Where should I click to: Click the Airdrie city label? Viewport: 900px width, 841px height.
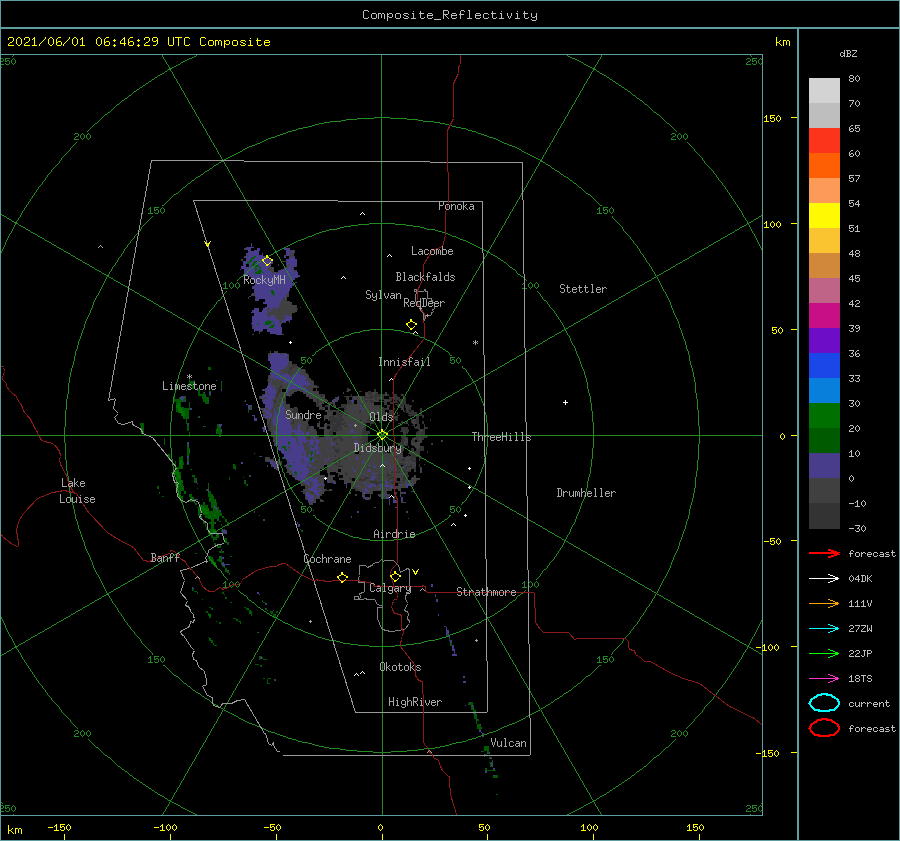[x=394, y=534]
